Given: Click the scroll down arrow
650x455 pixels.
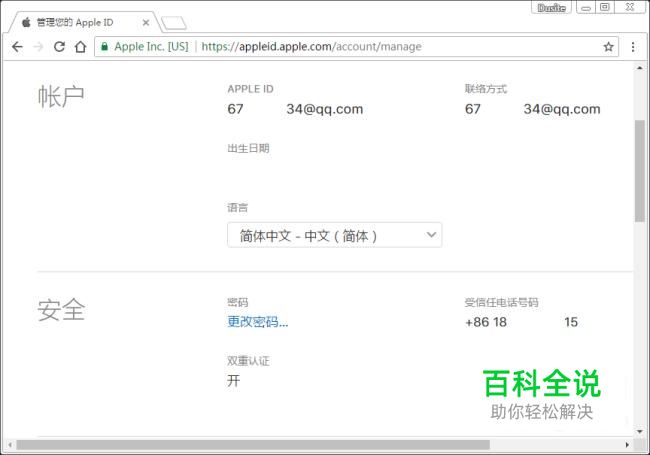Looking at the screenshot, I should (x=640, y=431).
